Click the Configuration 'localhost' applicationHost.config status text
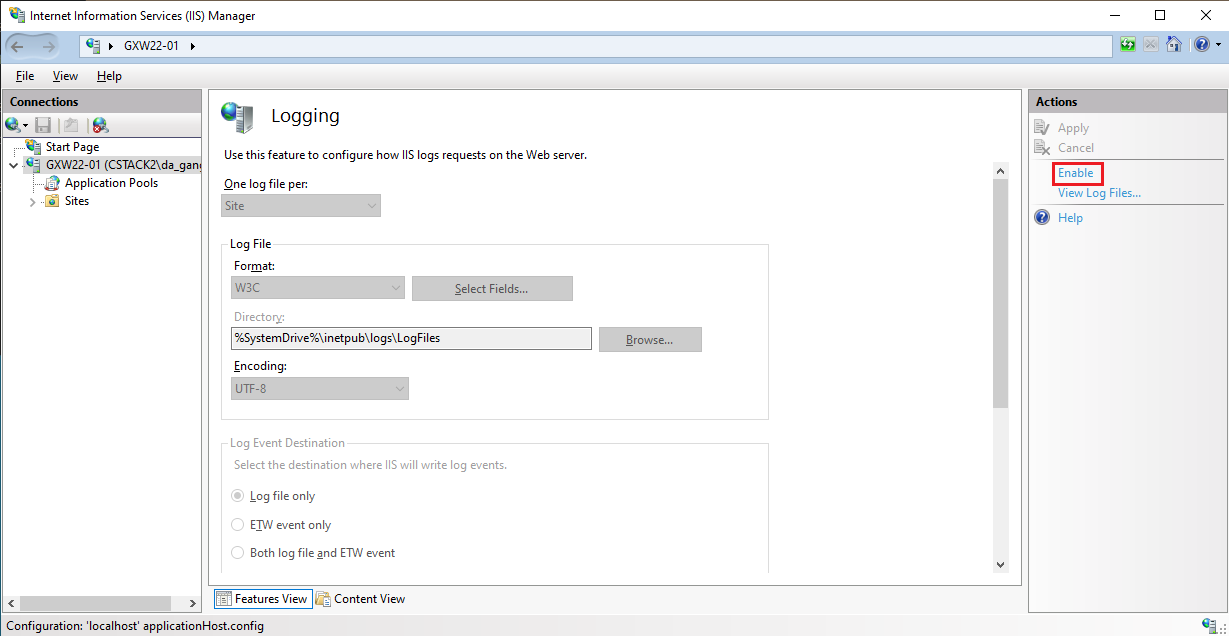 [135, 626]
